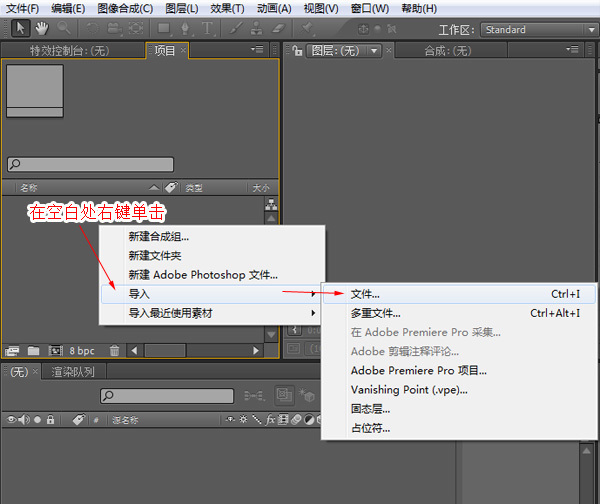Toggle the adjustment layer switch column
The width and height of the screenshot is (600, 504).
(x=309, y=420)
